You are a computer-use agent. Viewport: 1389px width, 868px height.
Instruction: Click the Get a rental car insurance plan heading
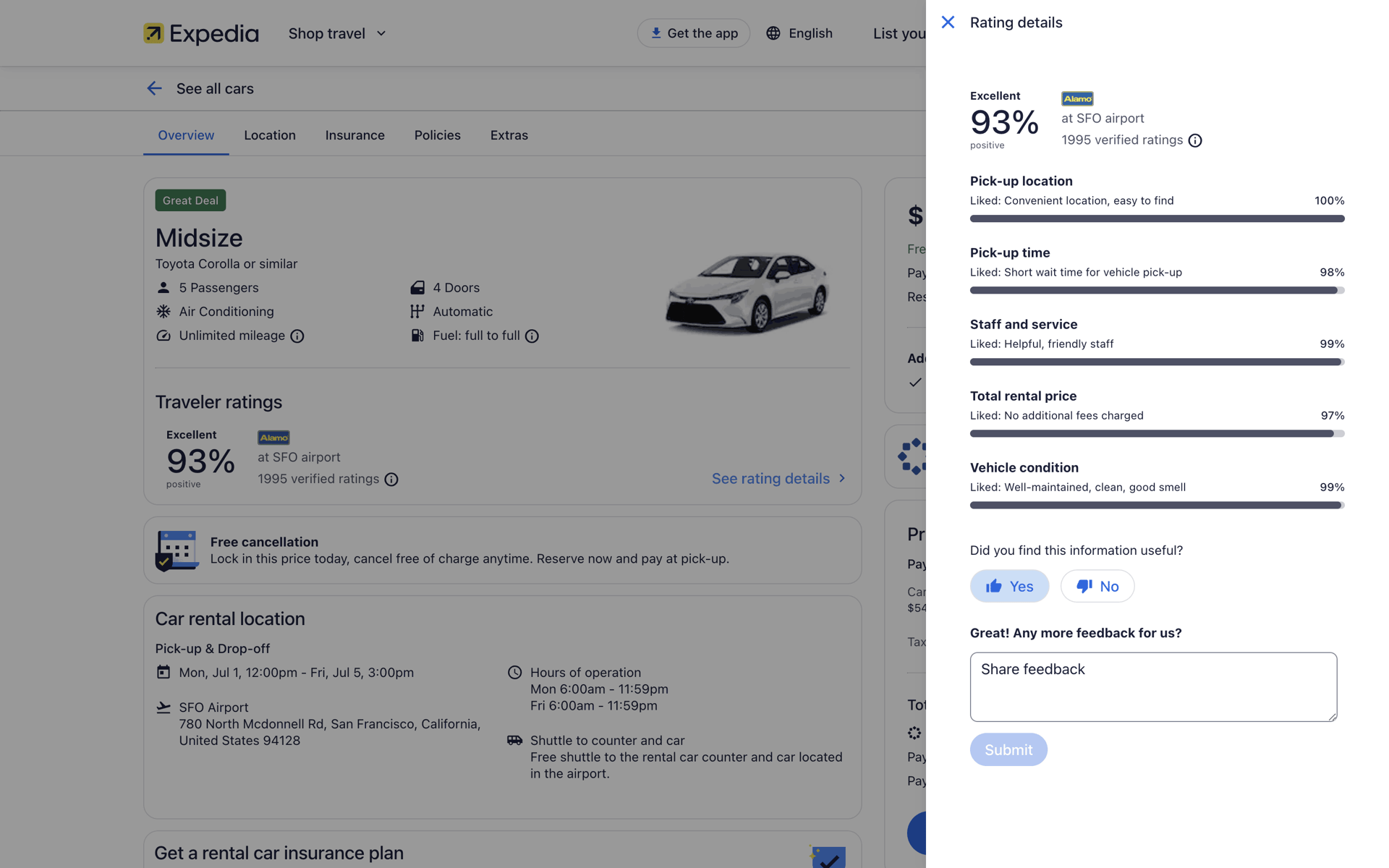pyautogui.click(x=279, y=853)
